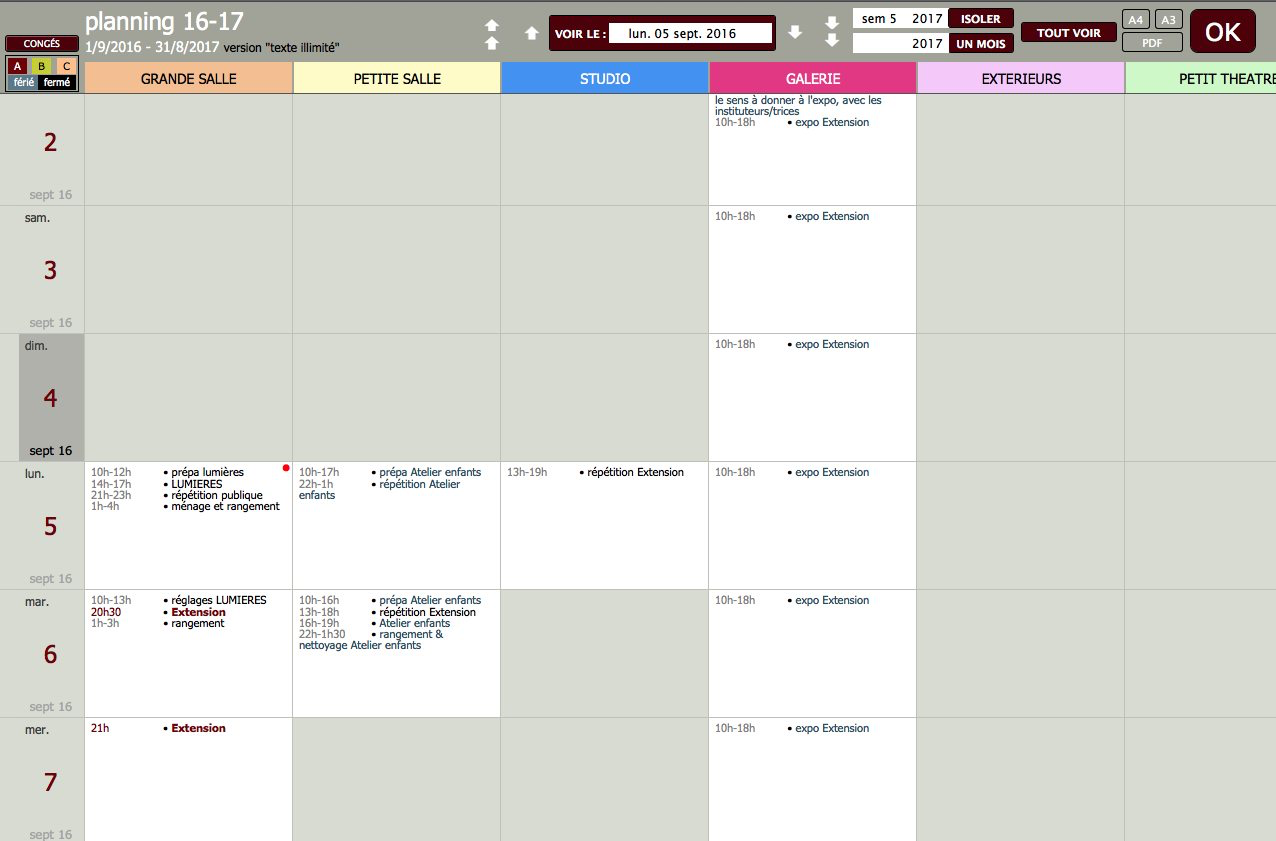Image resolution: width=1276 pixels, height=841 pixels.
Task: Select A3 print format
Action: [1167, 20]
